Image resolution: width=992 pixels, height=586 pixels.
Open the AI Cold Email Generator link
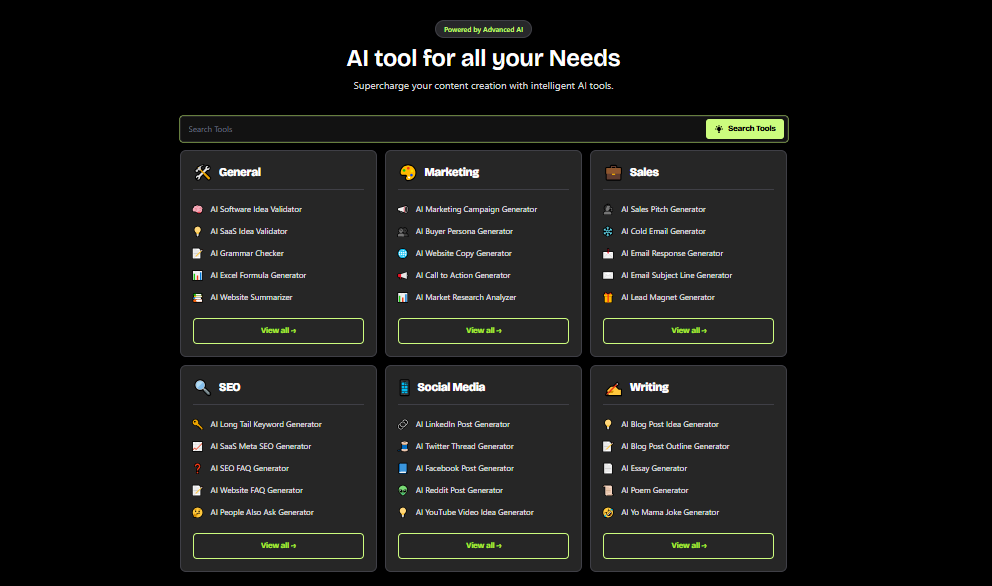663,232
